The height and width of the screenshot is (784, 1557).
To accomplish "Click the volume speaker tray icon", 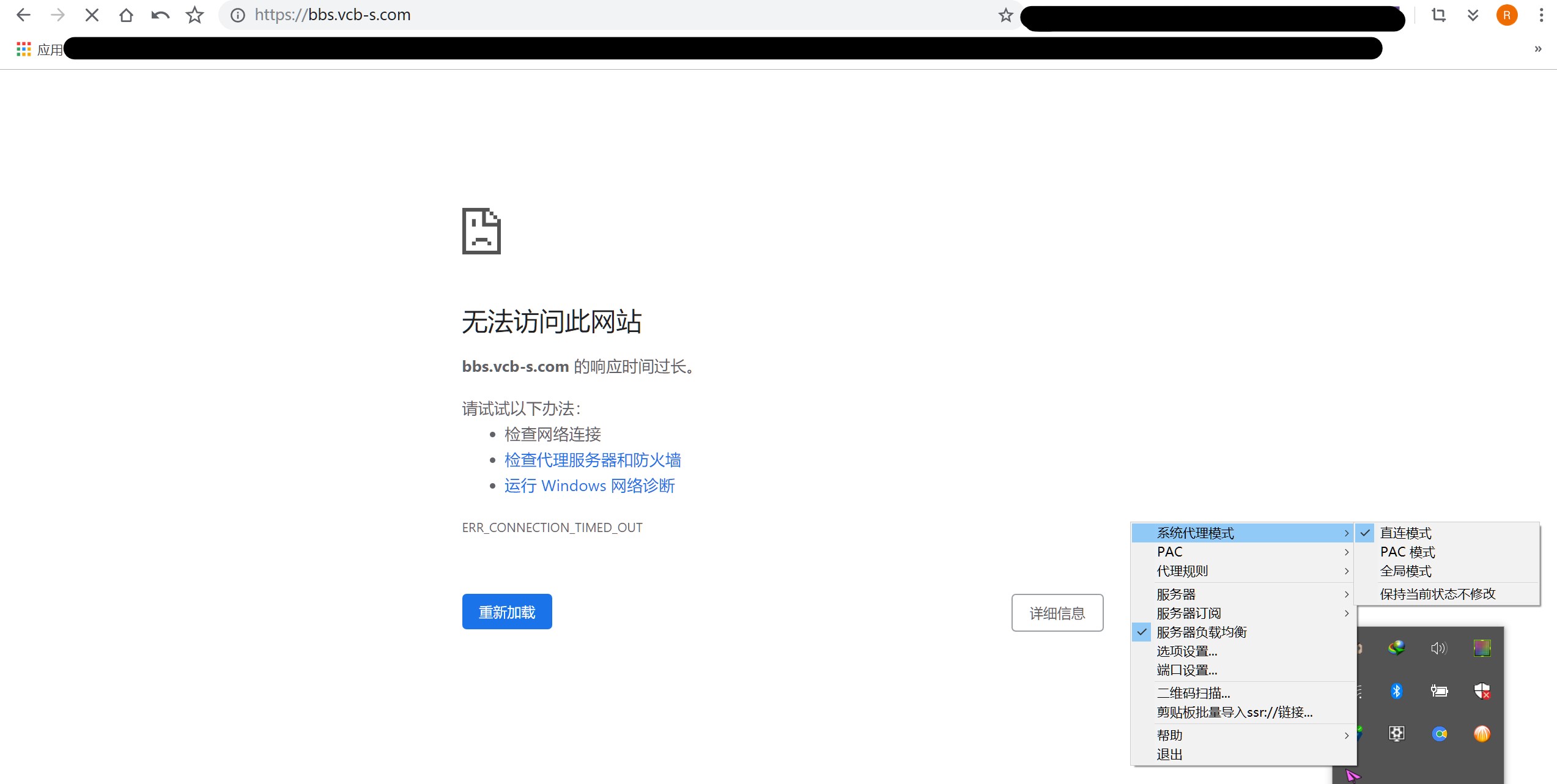I will pyautogui.click(x=1439, y=648).
